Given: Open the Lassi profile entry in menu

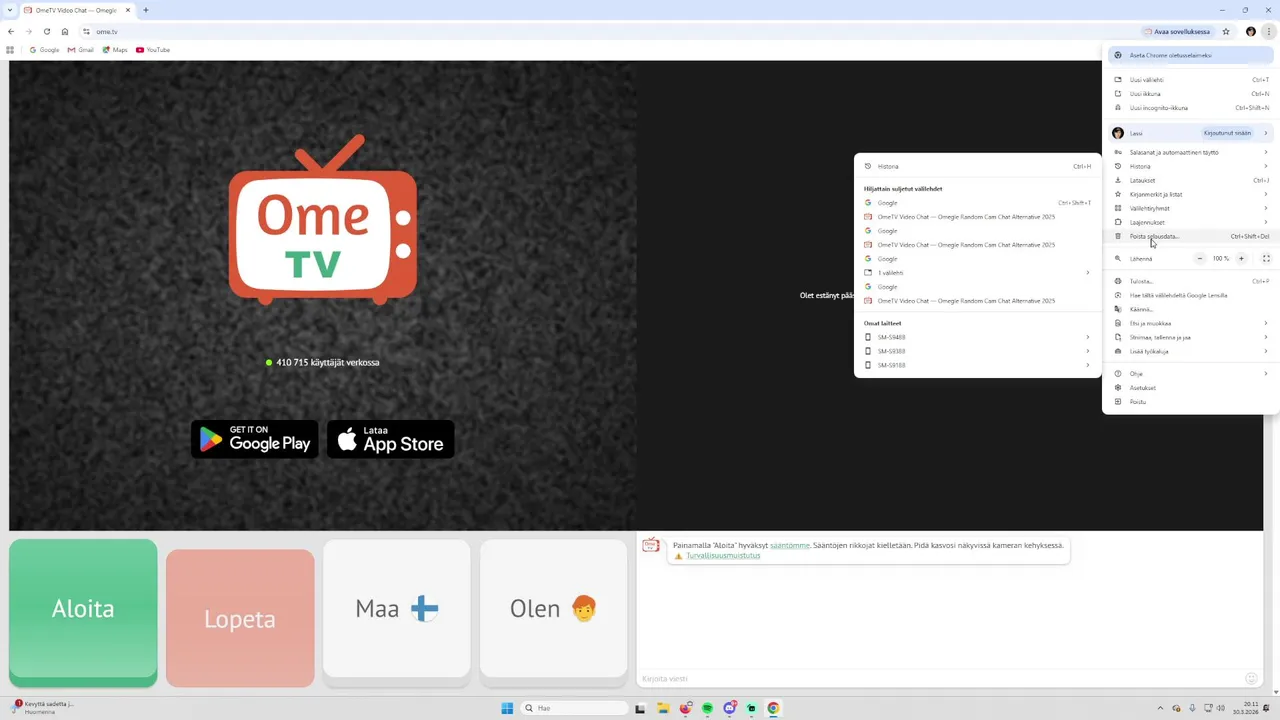Looking at the screenshot, I should 1190,133.
